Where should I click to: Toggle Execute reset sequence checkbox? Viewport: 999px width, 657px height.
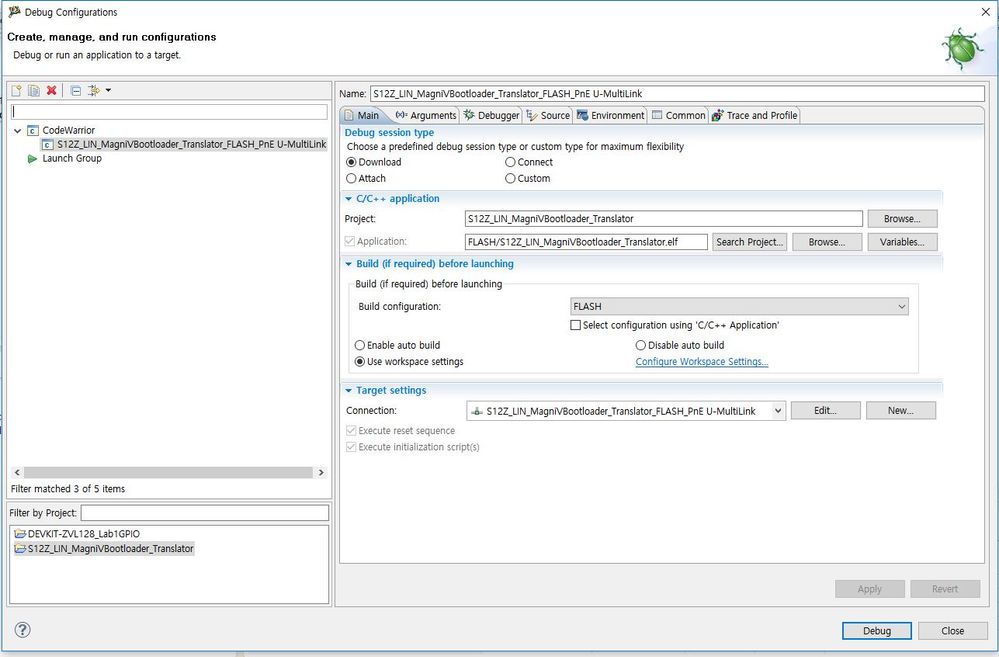(351, 431)
